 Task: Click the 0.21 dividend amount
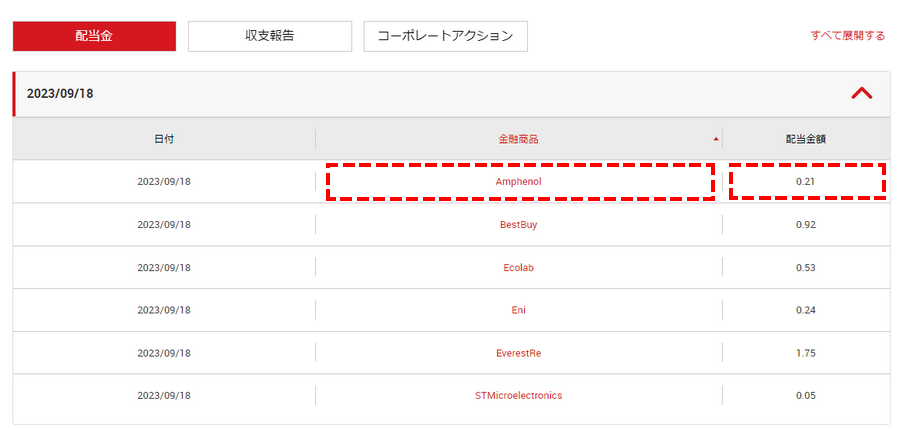coord(806,181)
